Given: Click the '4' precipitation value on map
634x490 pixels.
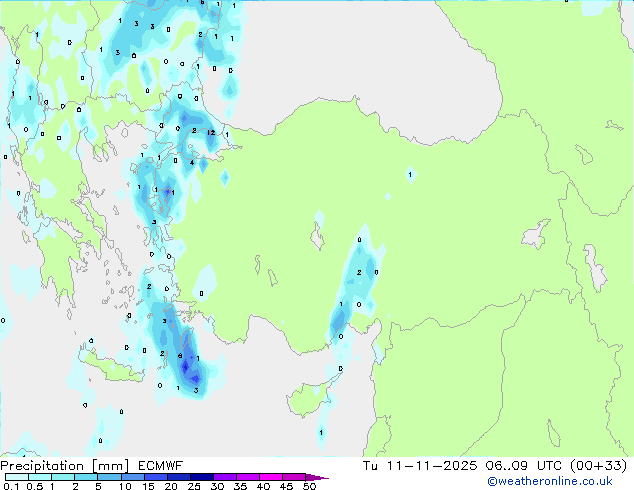Looking at the screenshot, I should 192,163.
